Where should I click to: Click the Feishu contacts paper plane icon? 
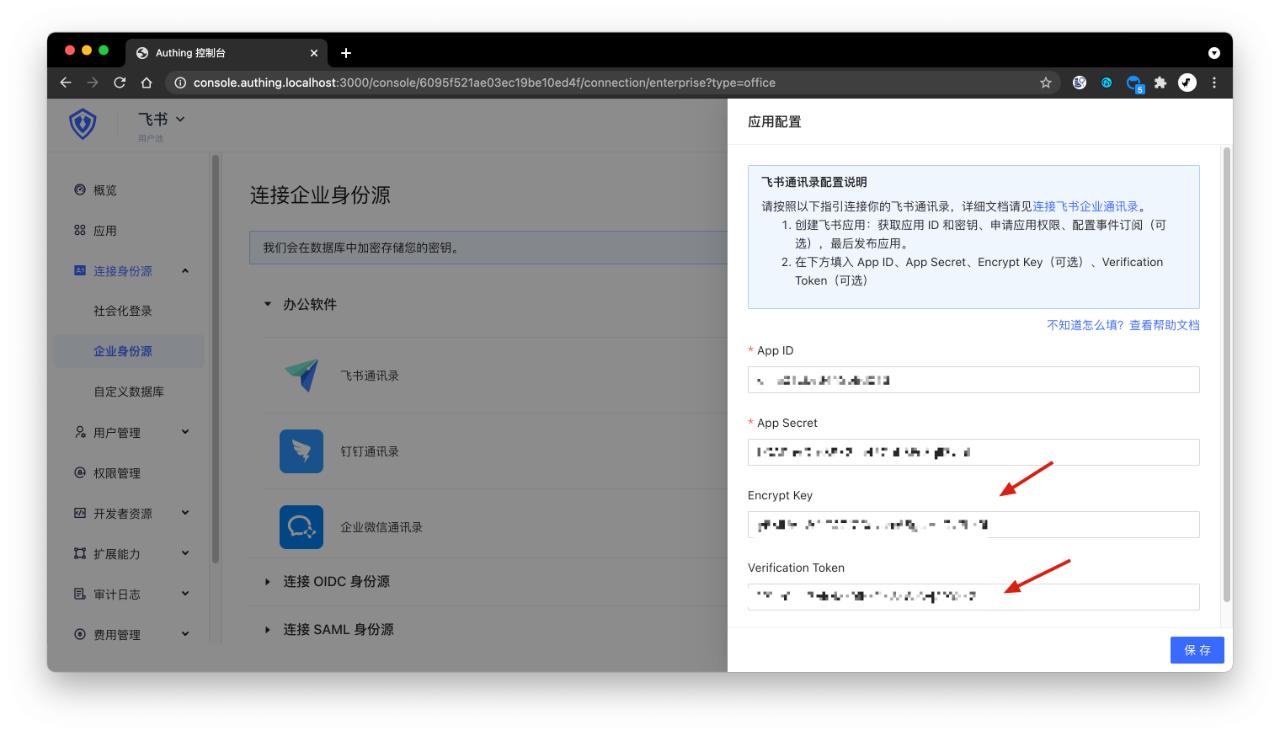click(x=301, y=376)
